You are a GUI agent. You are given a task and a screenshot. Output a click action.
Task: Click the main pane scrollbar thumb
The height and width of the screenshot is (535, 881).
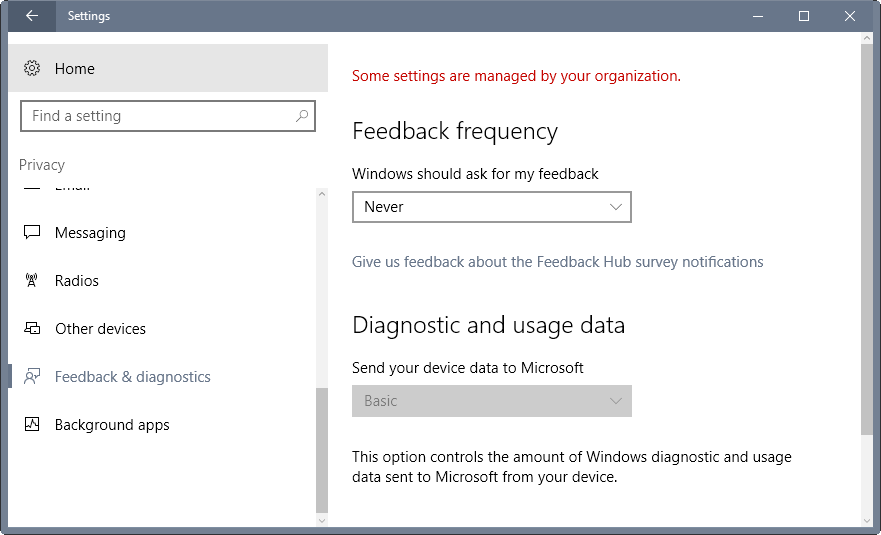866,239
